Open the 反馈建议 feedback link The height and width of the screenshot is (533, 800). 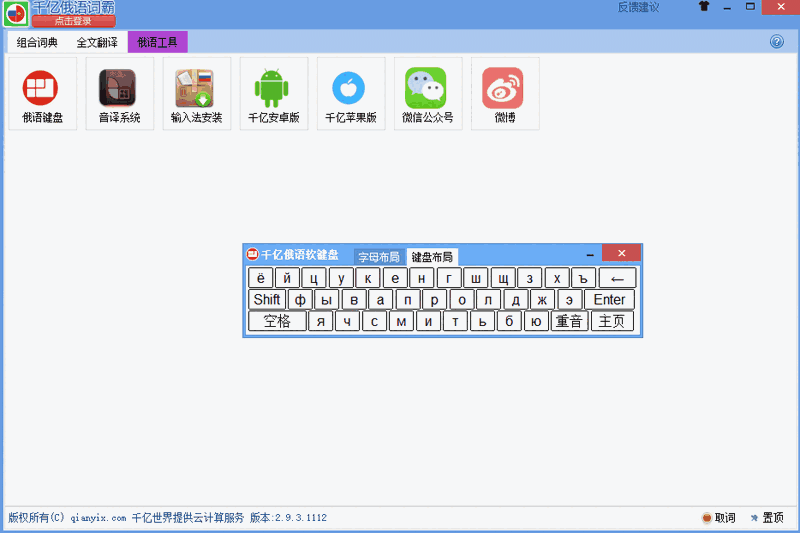coord(638,7)
